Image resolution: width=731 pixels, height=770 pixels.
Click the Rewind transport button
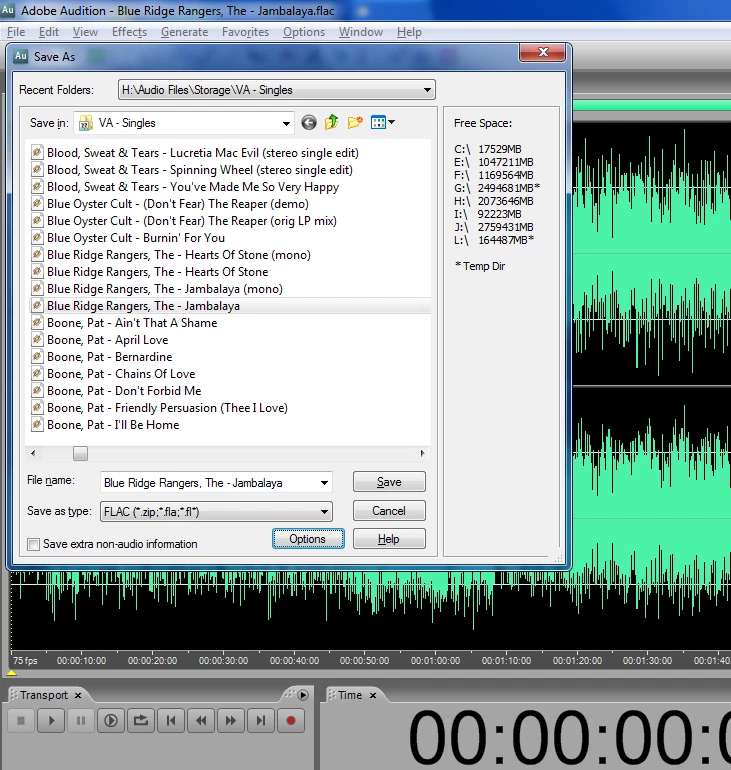point(201,720)
